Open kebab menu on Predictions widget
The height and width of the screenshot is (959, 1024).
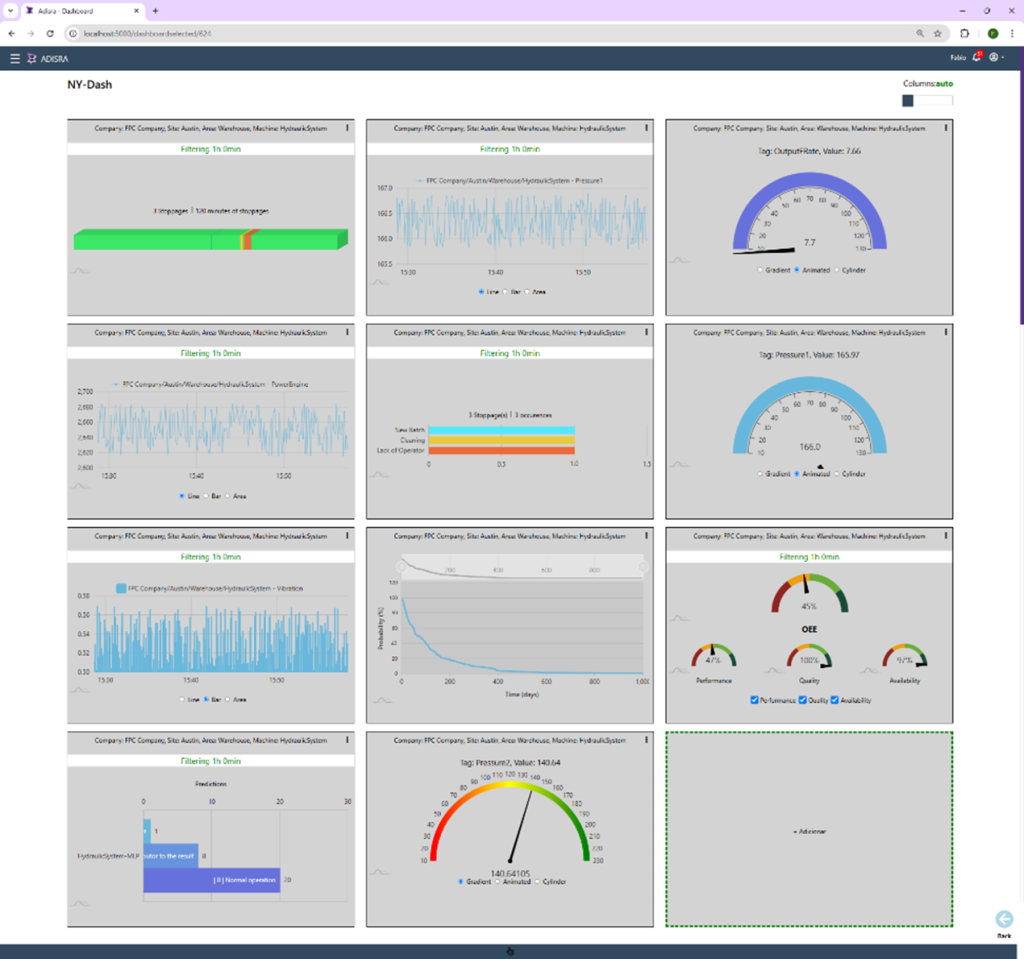click(x=348, y=740)
